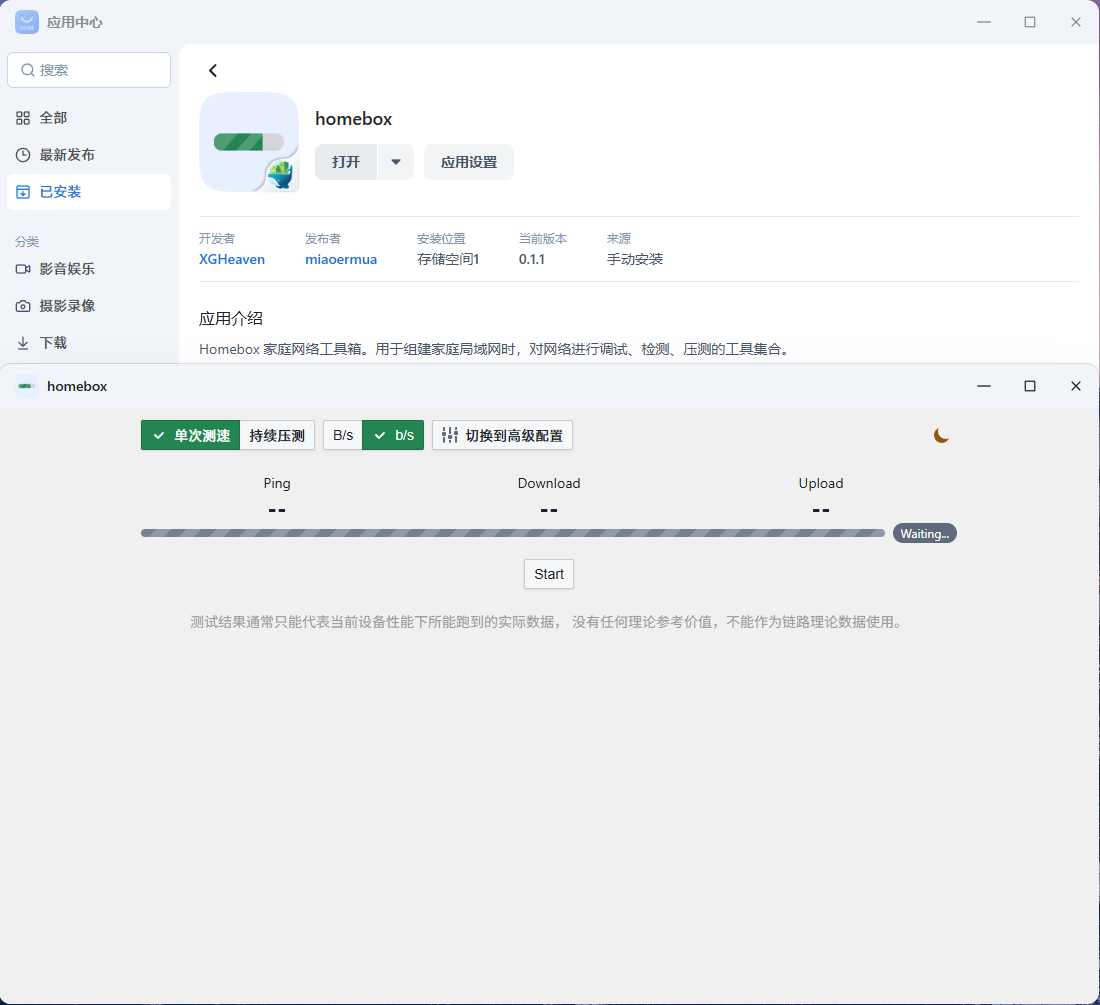Screen dimensions: 1100x1005
Task: Click the installed box icon beside 已安装
Action: (23, 192)
